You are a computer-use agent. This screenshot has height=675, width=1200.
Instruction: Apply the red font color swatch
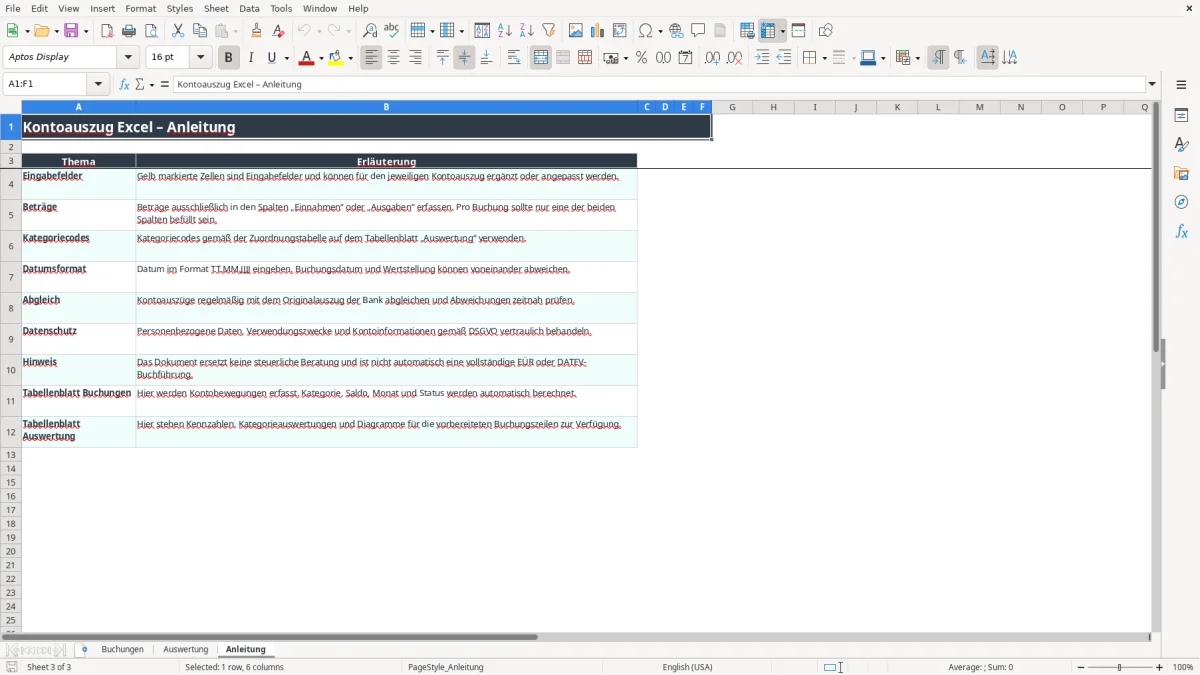click(306, 58)
